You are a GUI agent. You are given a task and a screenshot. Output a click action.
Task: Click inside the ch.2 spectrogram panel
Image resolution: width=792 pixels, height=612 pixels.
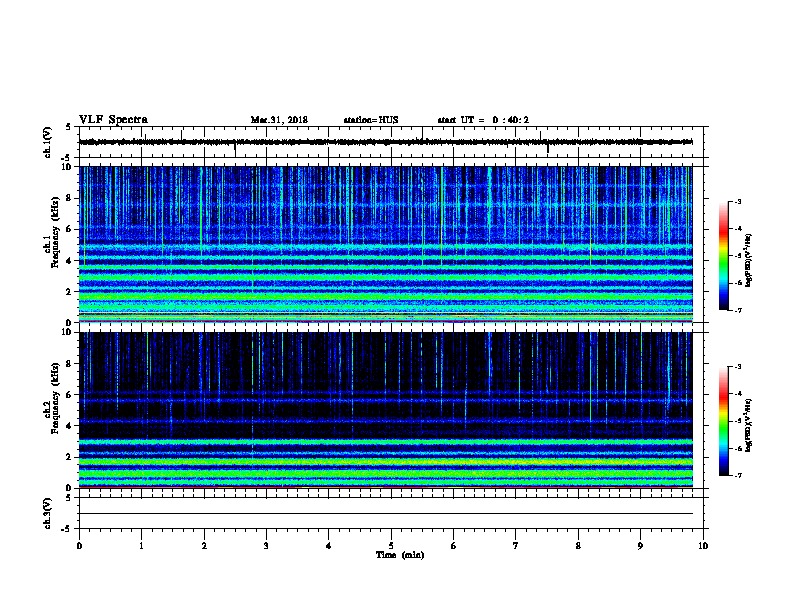click(x=386, y=410)
